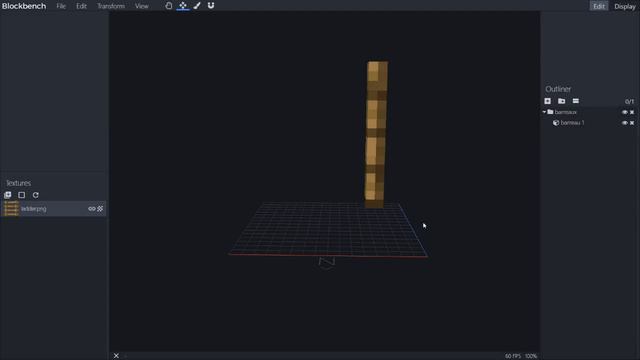This screenshot has width=640, height=360.
Task: Import a texture in Textures panel
Action: click(8, 195)
